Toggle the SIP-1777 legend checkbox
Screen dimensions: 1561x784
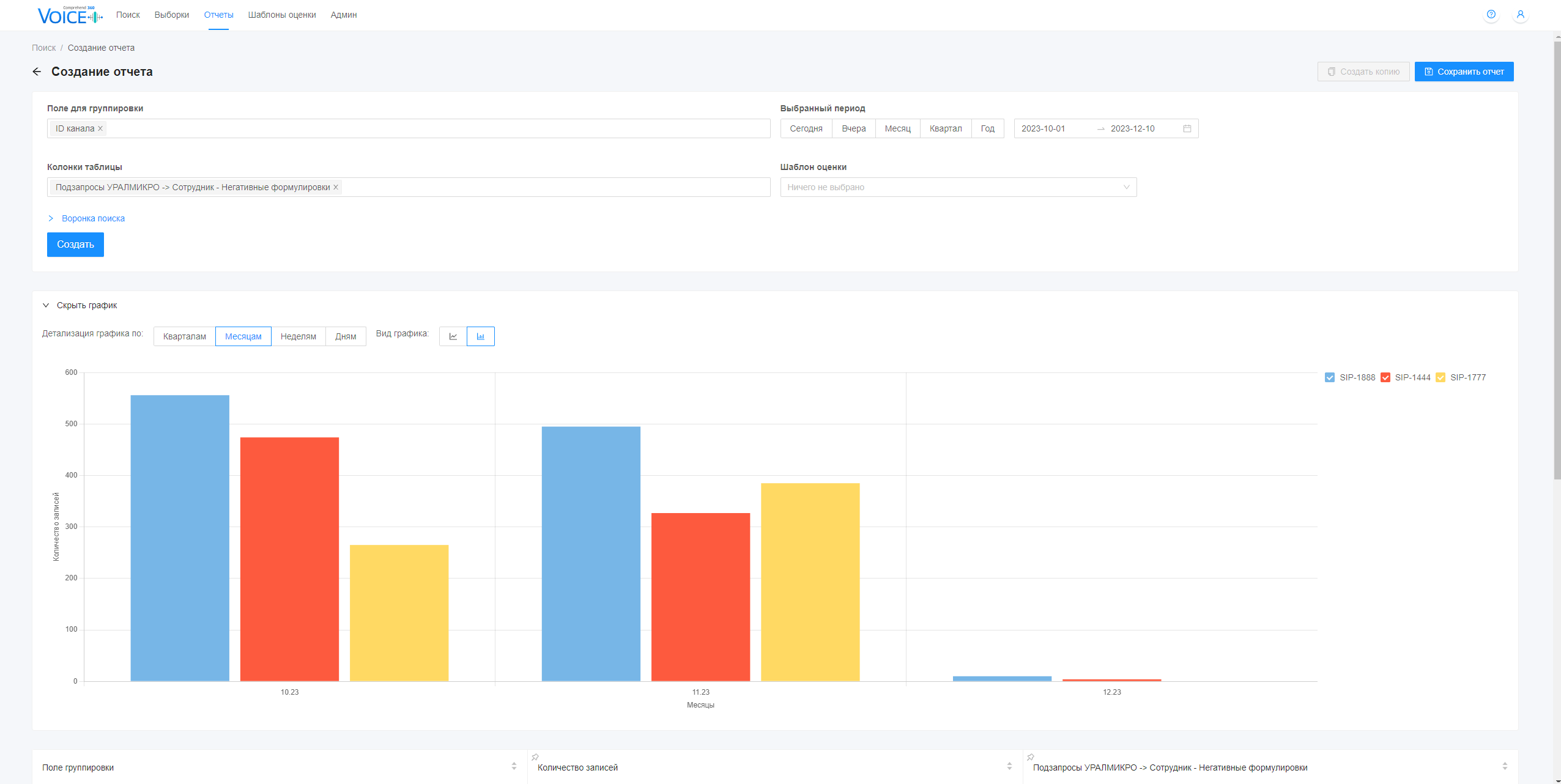[1440, 377]
